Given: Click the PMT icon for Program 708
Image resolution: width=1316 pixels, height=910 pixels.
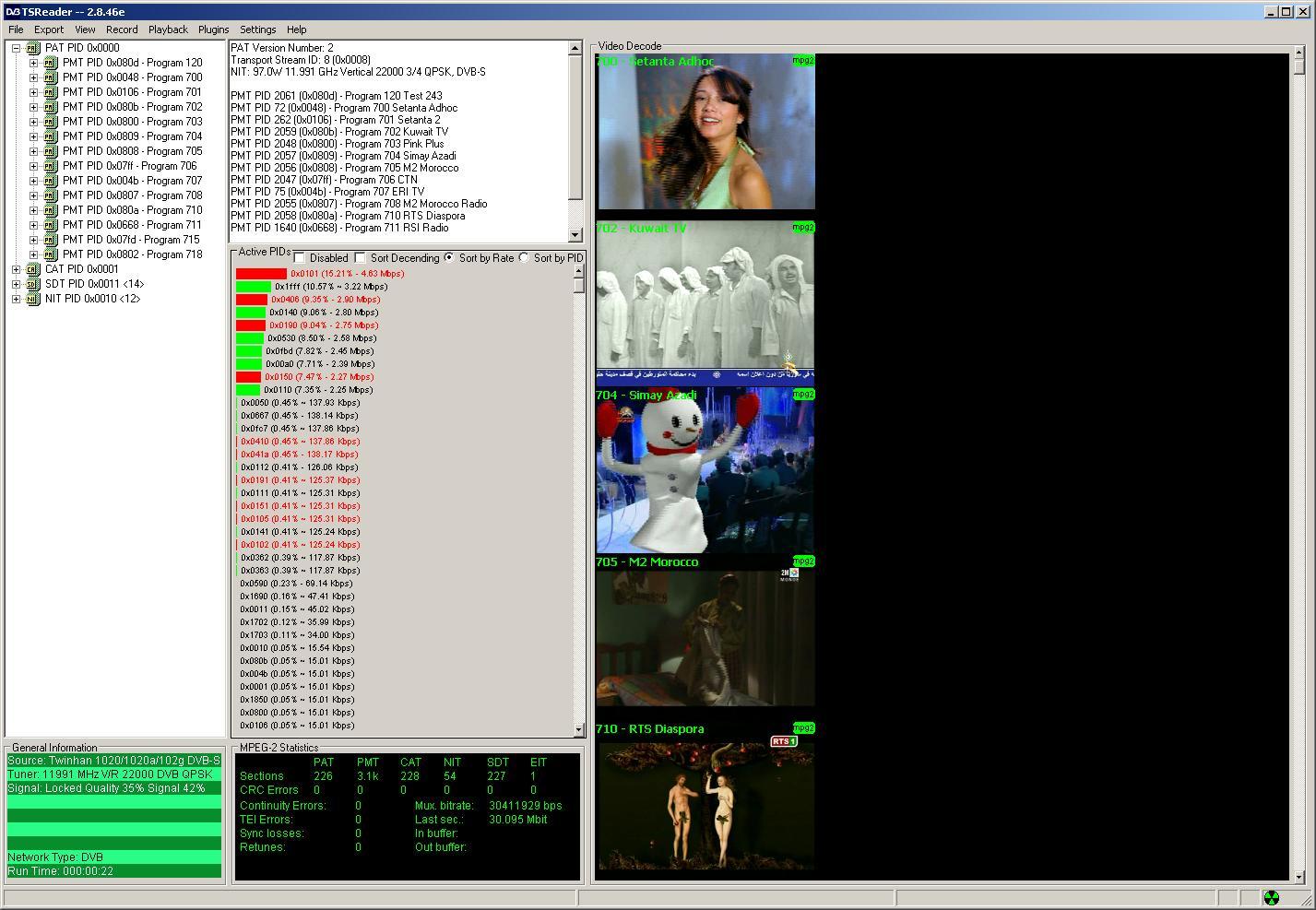Looking at the screenshot, I should [51, 195].
